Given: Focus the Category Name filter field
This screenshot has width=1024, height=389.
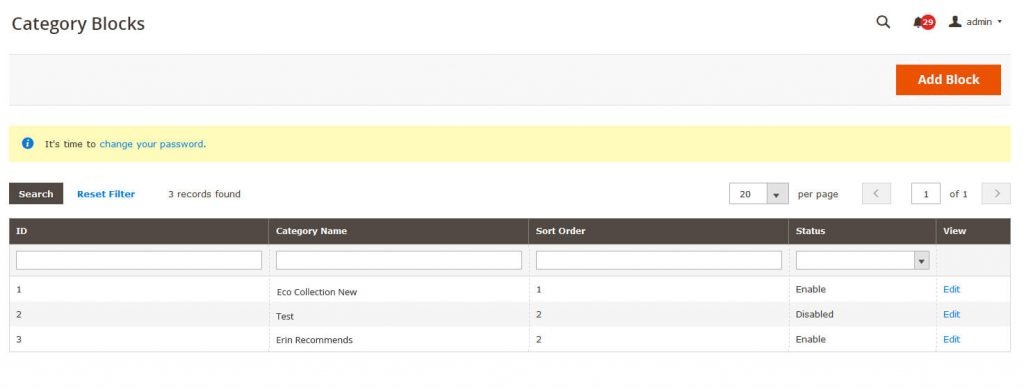Looking at the screenshot, I should coord(399,260).
